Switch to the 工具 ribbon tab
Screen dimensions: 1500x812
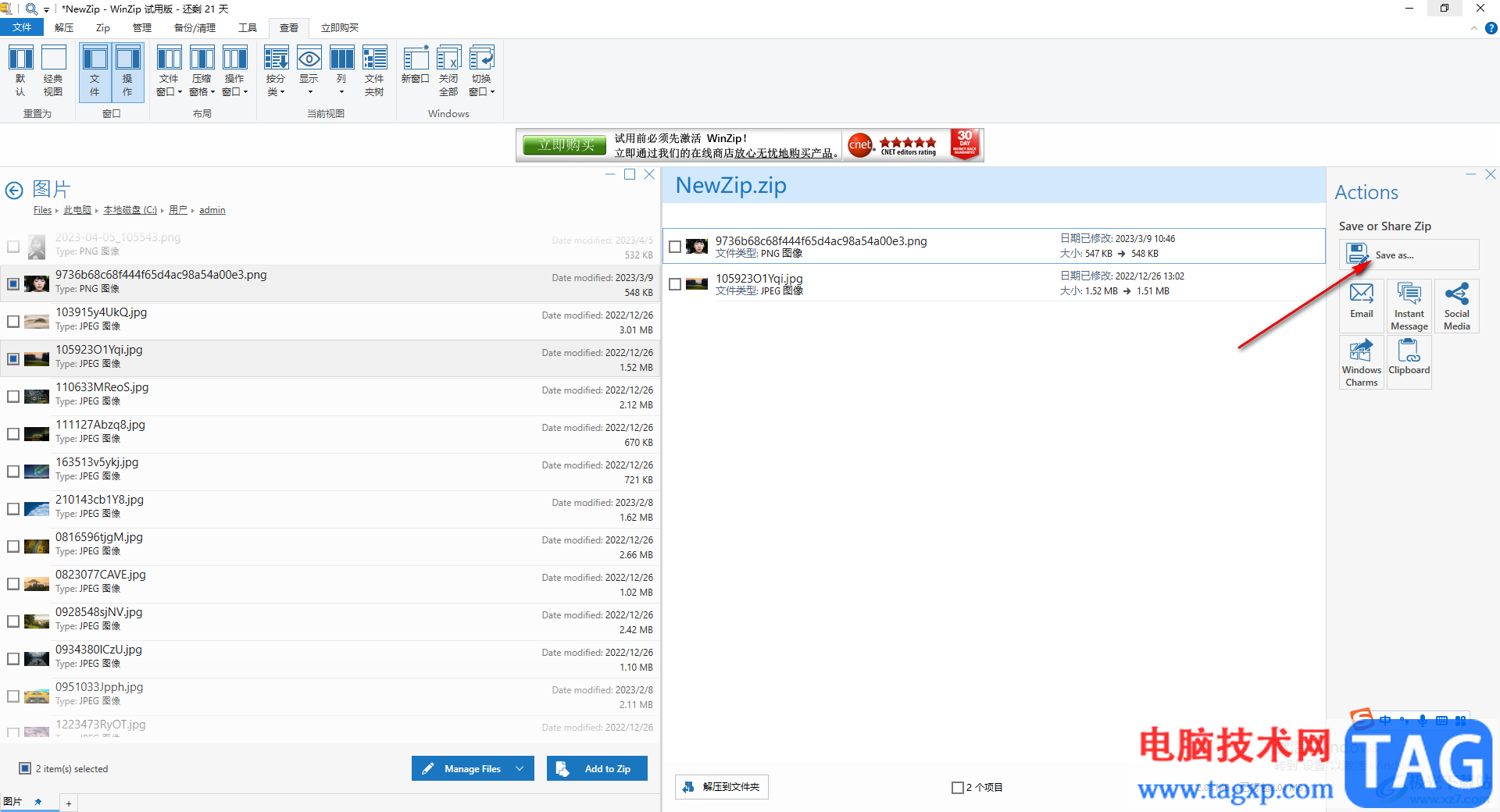pyautogui.click(x=248, y=27)
